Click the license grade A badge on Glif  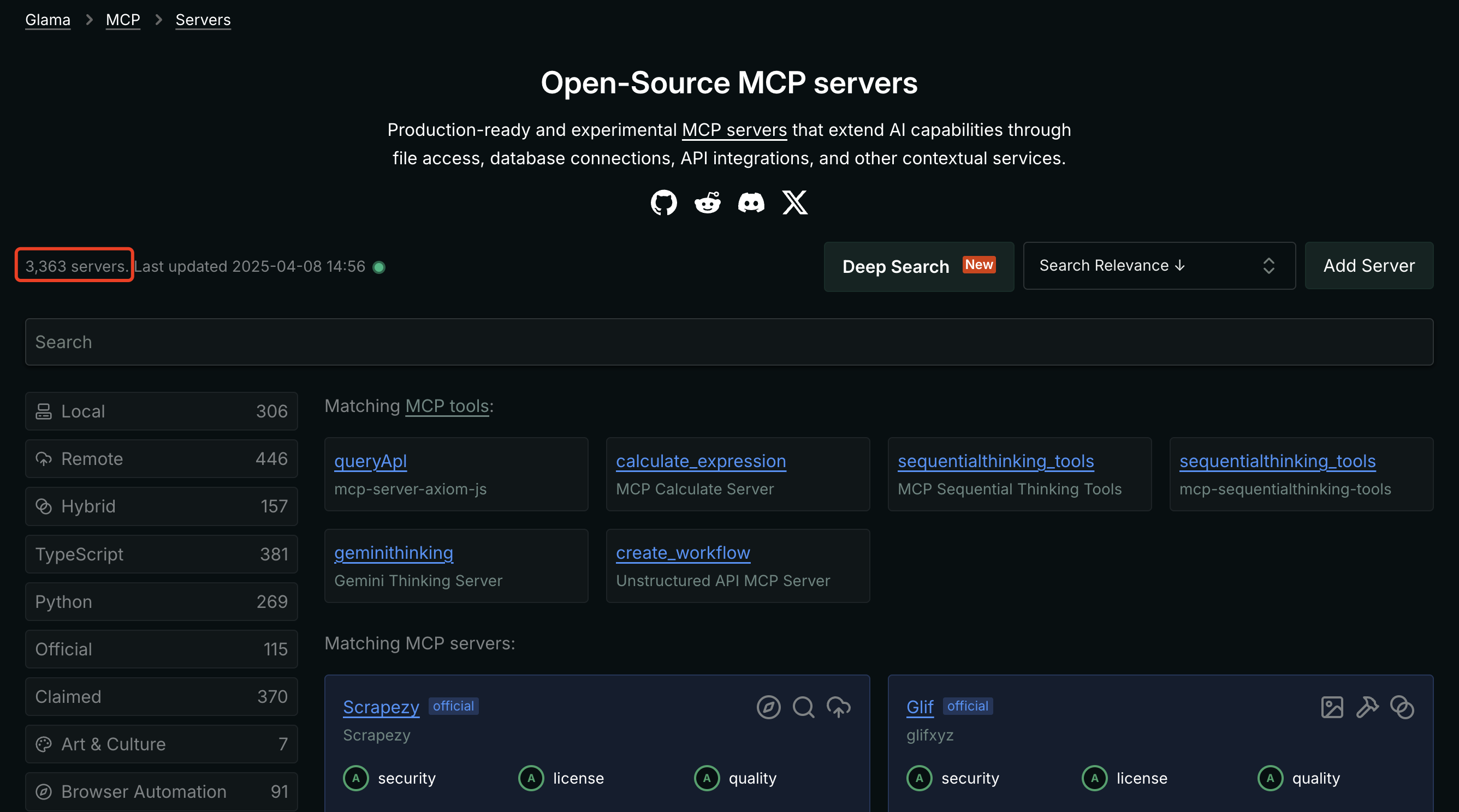1095,778
